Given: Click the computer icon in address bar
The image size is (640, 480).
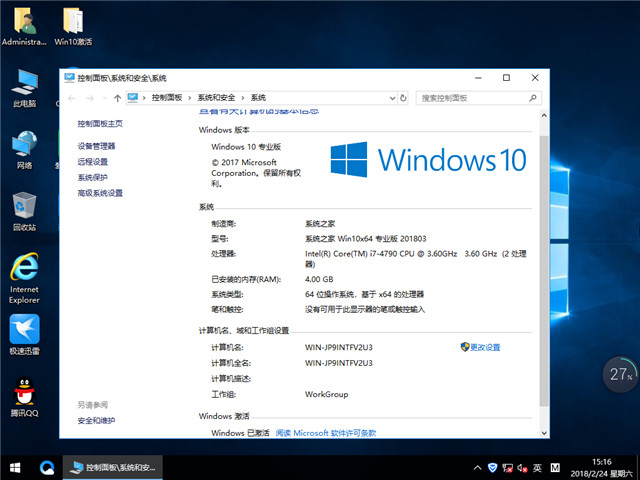Looking at the screenshot, I should tap(133, 98).
